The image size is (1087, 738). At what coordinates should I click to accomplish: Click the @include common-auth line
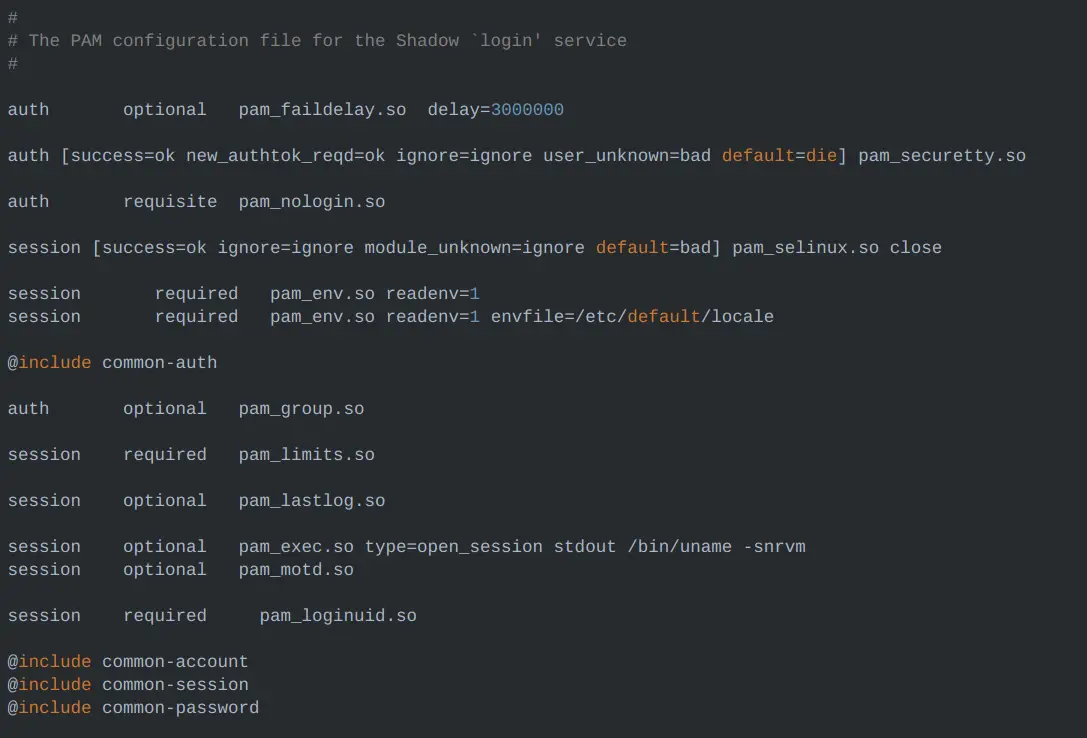[x=112, y=363]
